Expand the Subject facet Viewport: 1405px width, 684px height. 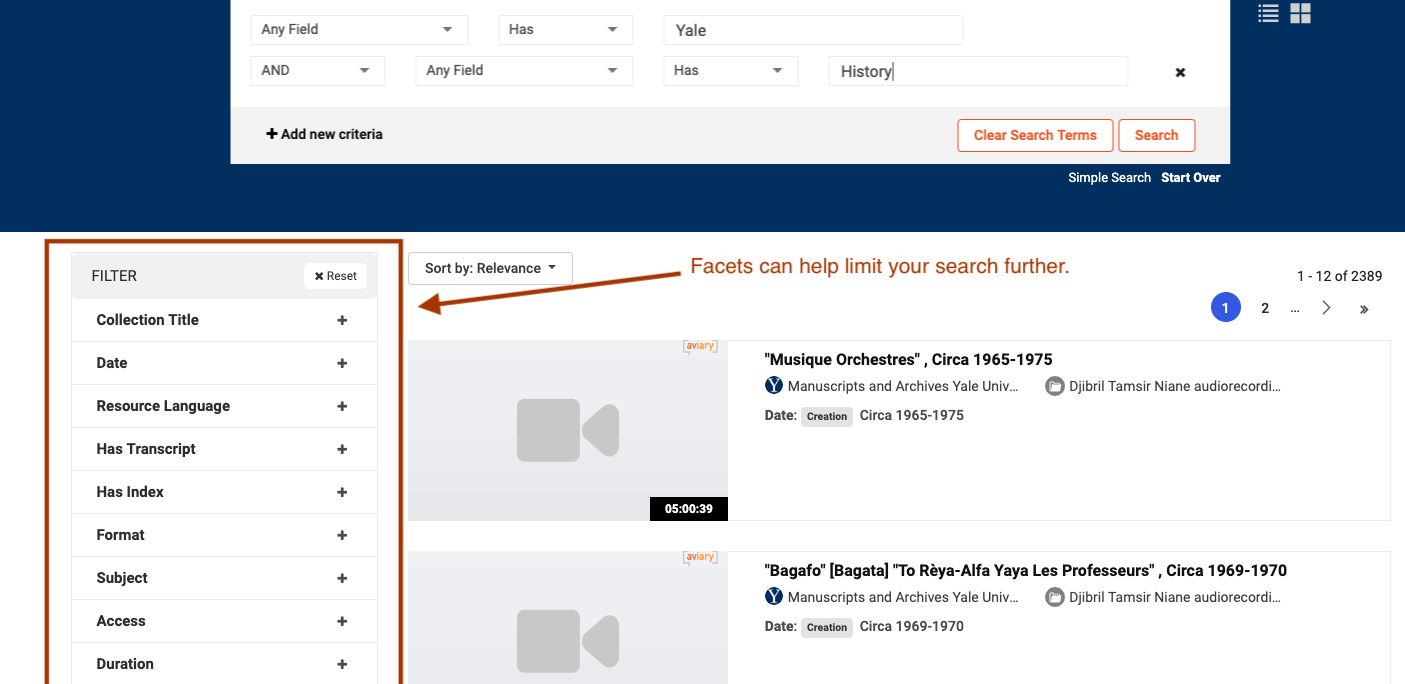tap(224, 578)
